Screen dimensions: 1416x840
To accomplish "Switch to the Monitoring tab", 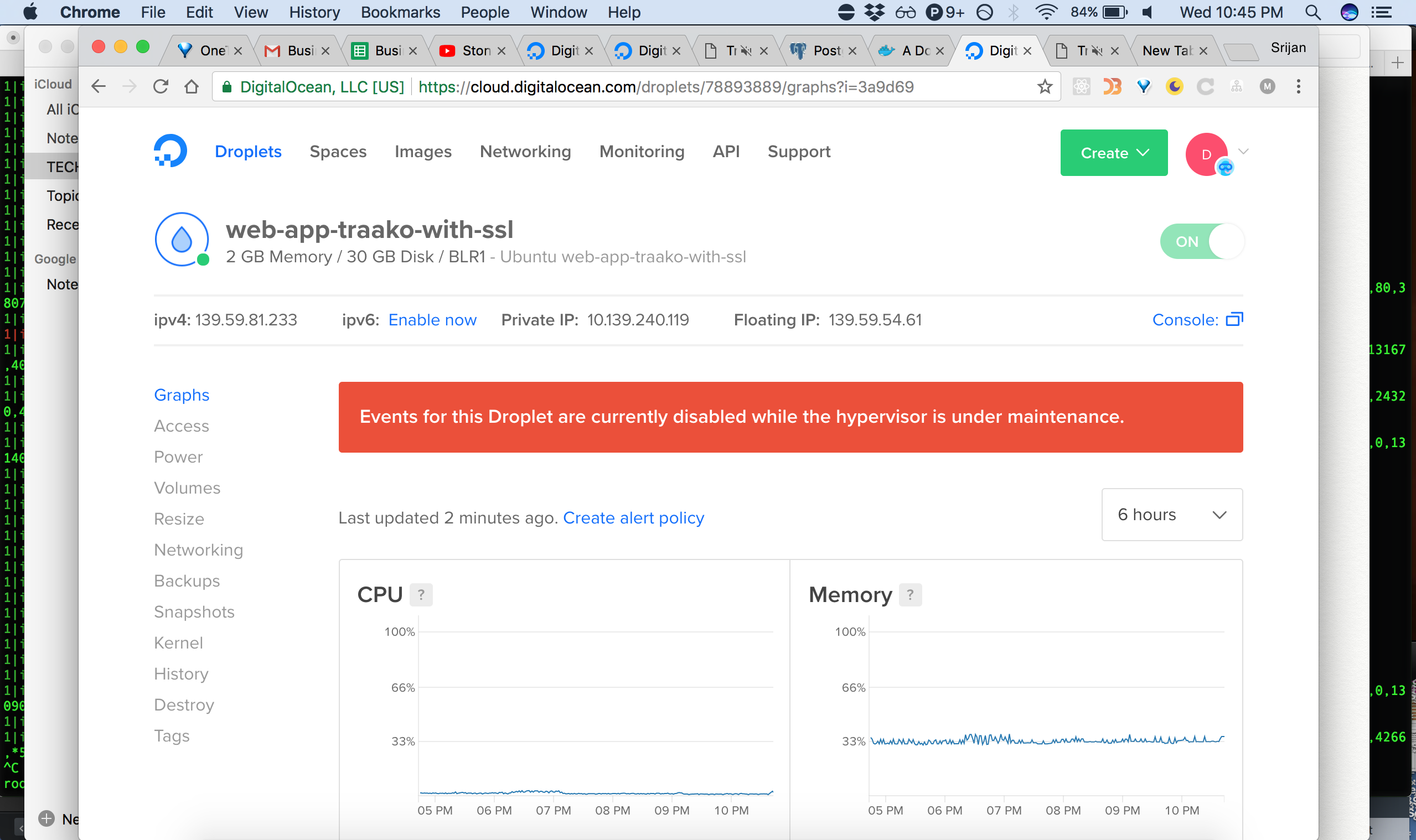I will [x=642, y=151].
